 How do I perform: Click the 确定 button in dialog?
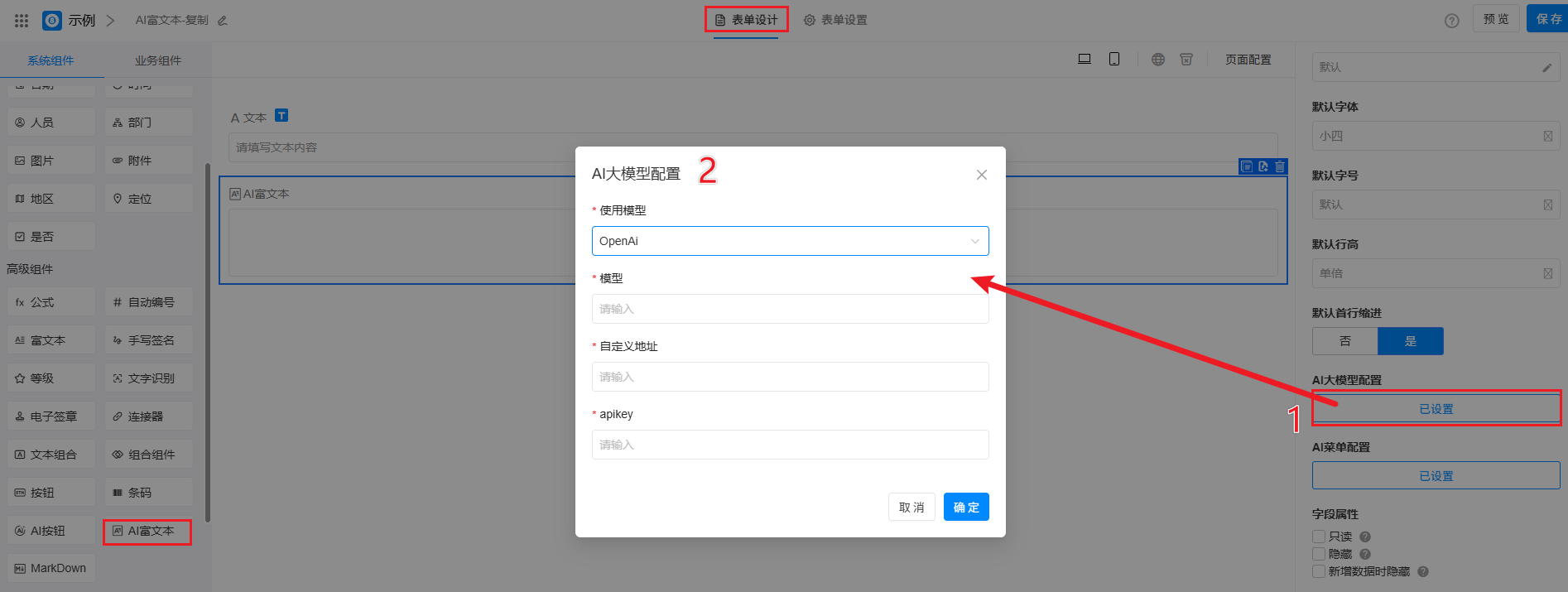click(965, 508)
